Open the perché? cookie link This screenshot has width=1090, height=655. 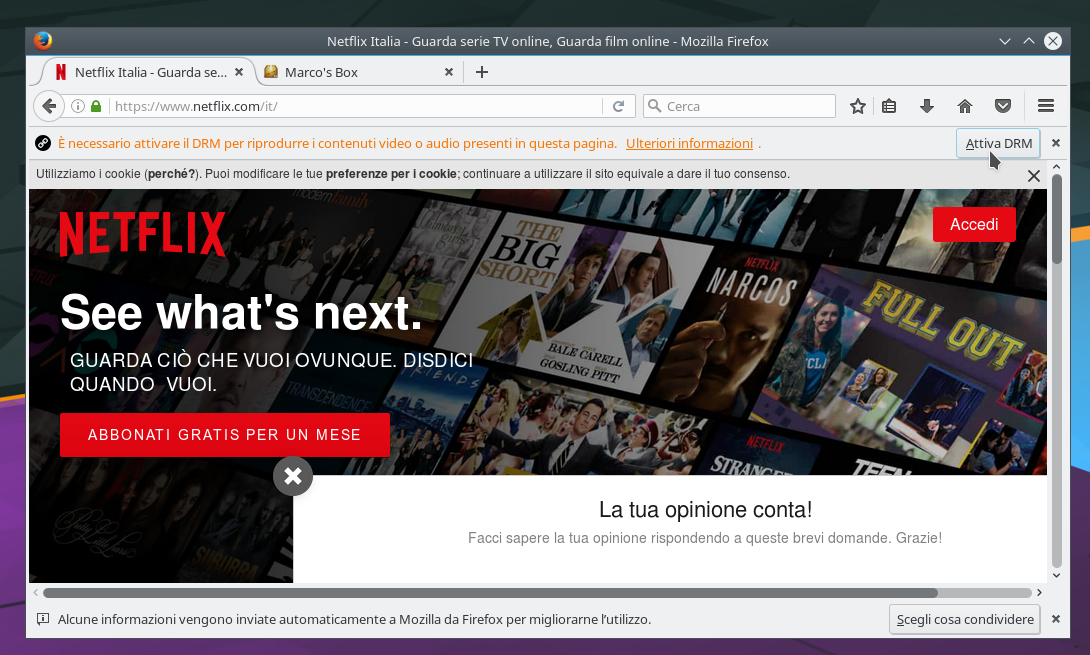tap(172, 174)
